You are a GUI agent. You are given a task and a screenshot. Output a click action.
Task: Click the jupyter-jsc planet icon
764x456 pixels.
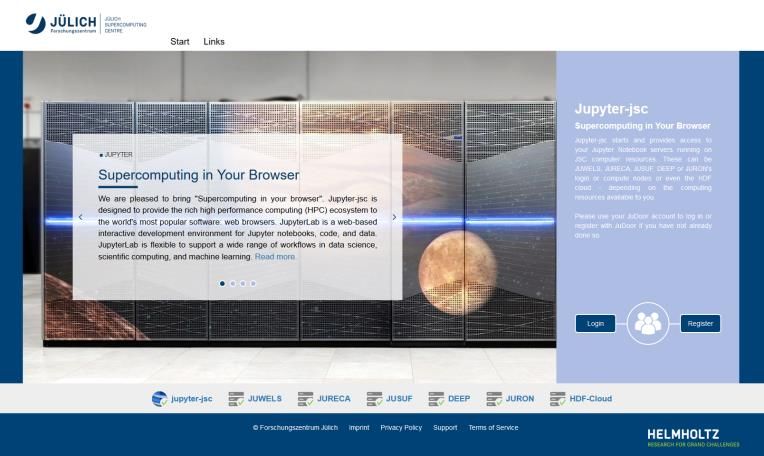[159, 399]
